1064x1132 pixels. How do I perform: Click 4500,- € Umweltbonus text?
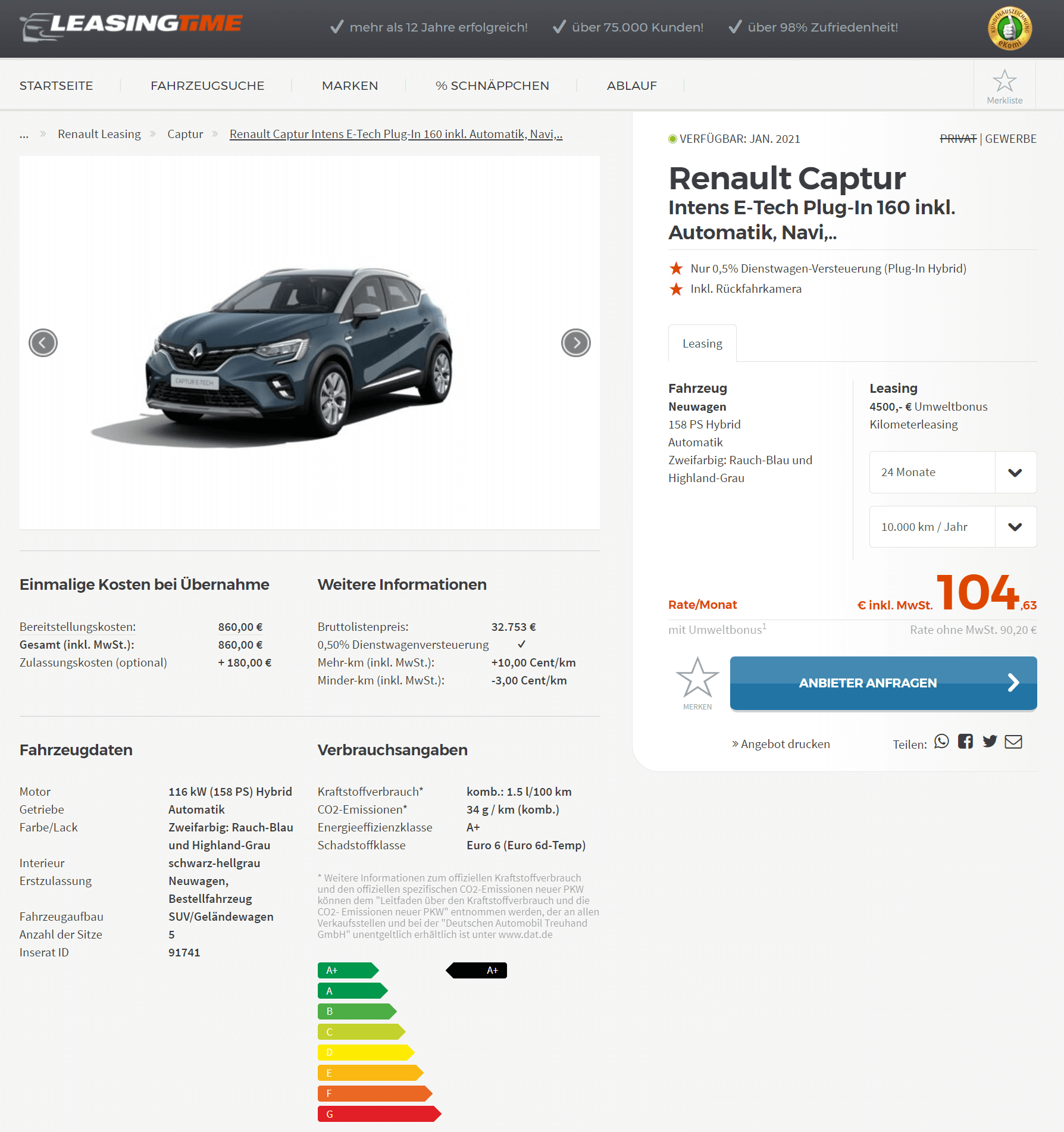click(928, 406)
